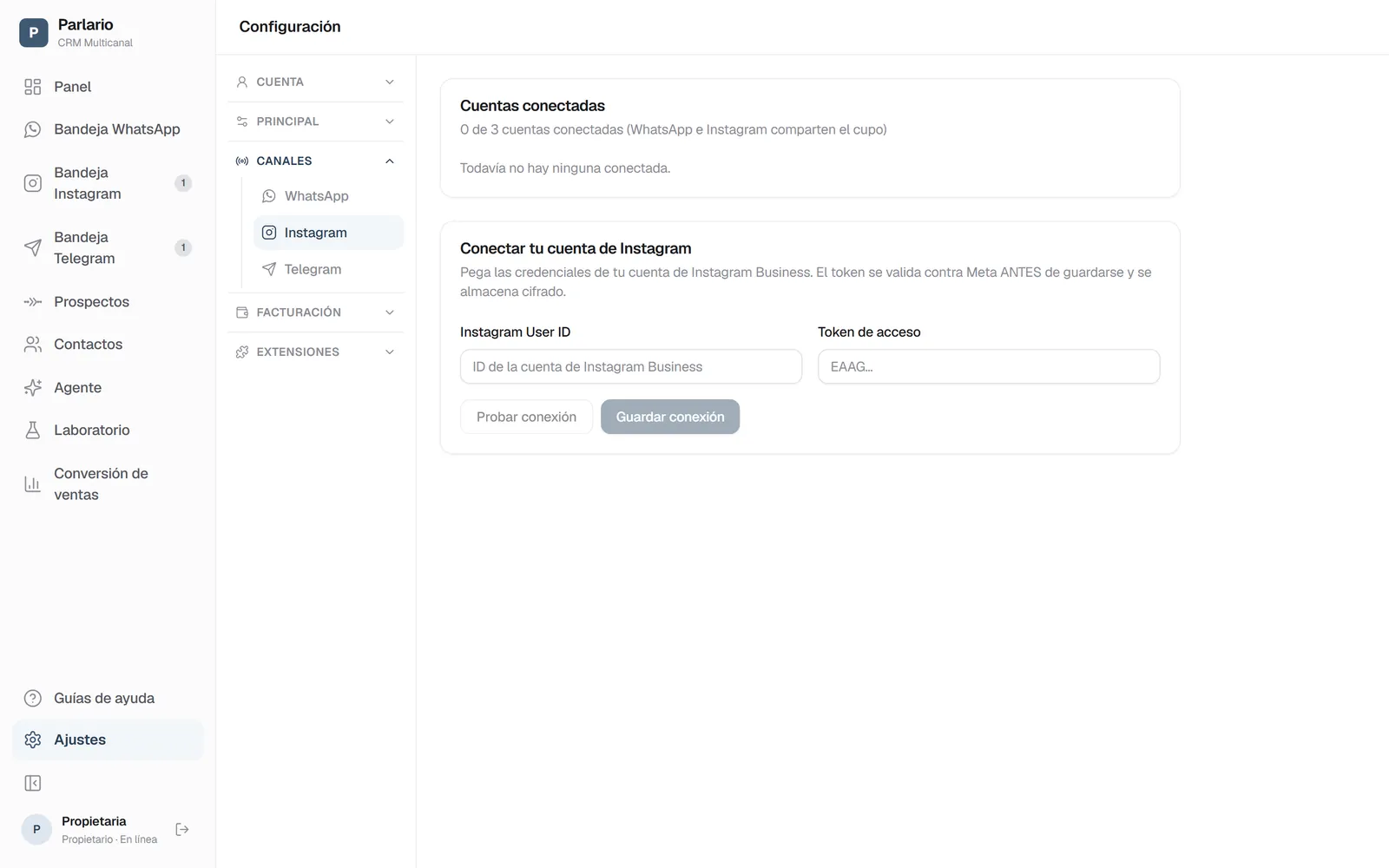Click the Instagram inbox sidebar icon
The image size is (1389, 868).
[x=33, y=183]
